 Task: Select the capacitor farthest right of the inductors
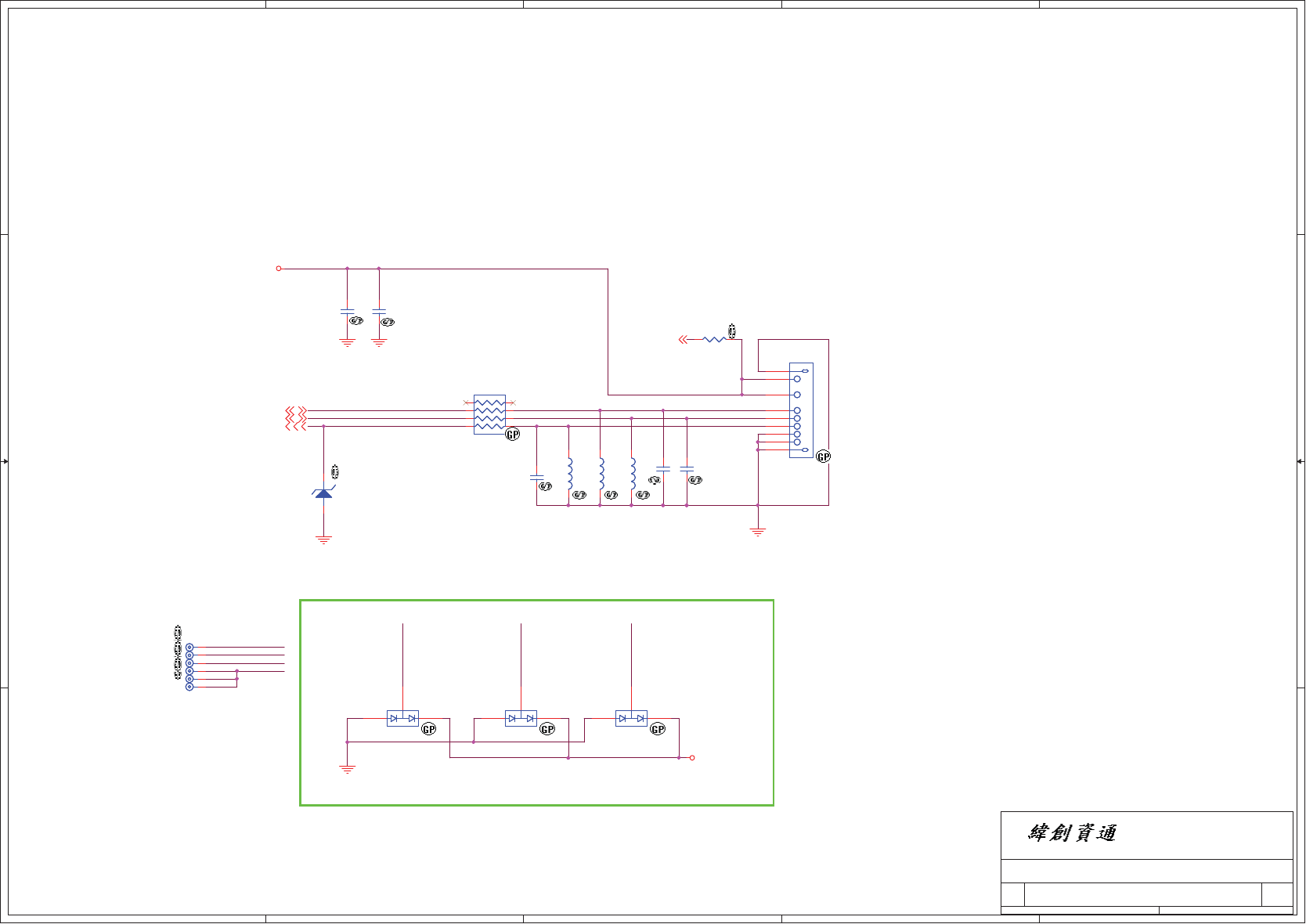[687, 468]
